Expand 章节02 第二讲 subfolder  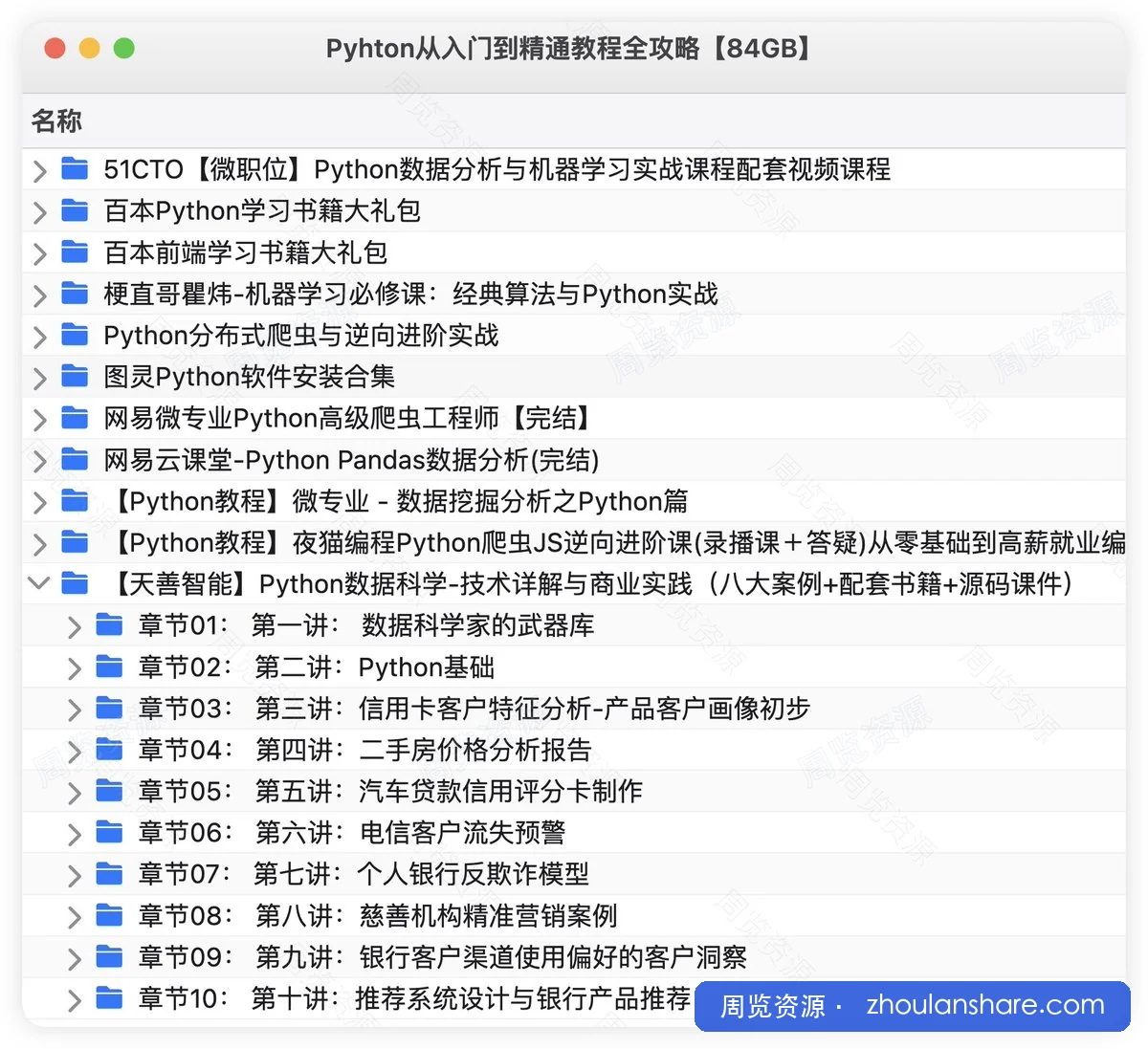(x=75, y=668)
